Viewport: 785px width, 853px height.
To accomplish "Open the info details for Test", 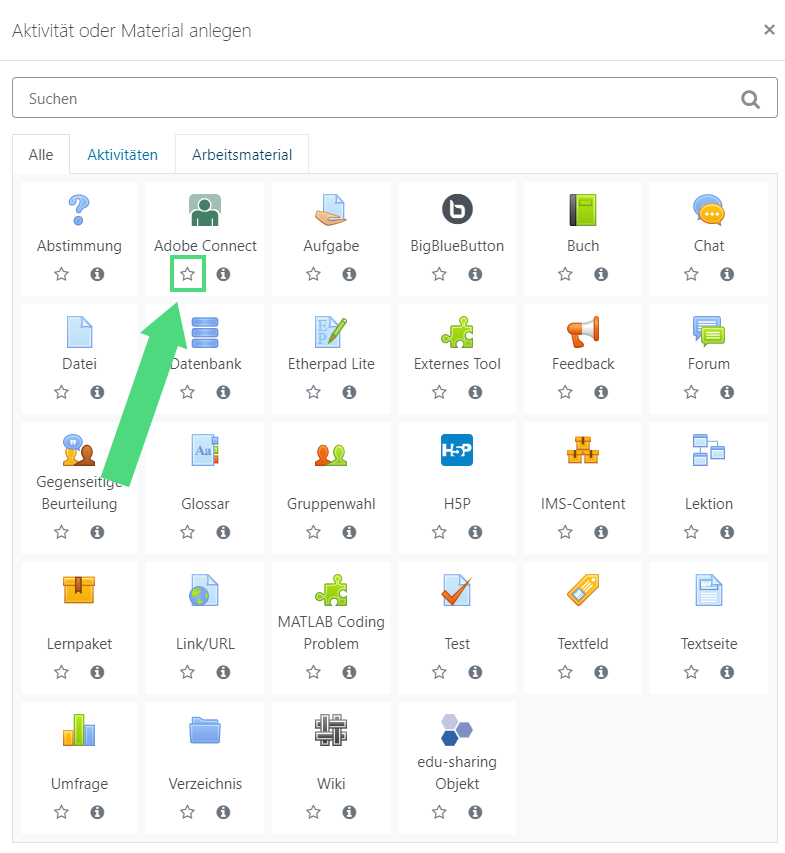I will (x=475, y=672).
